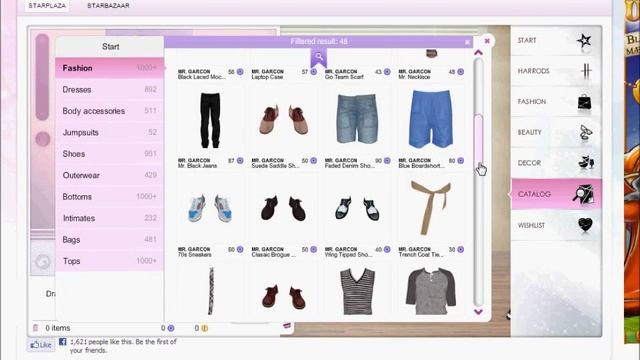The height and width of the screenshot is (360, 640).
Task: Switch to the STARBAZAAR tab
Action: coord(108,6)
